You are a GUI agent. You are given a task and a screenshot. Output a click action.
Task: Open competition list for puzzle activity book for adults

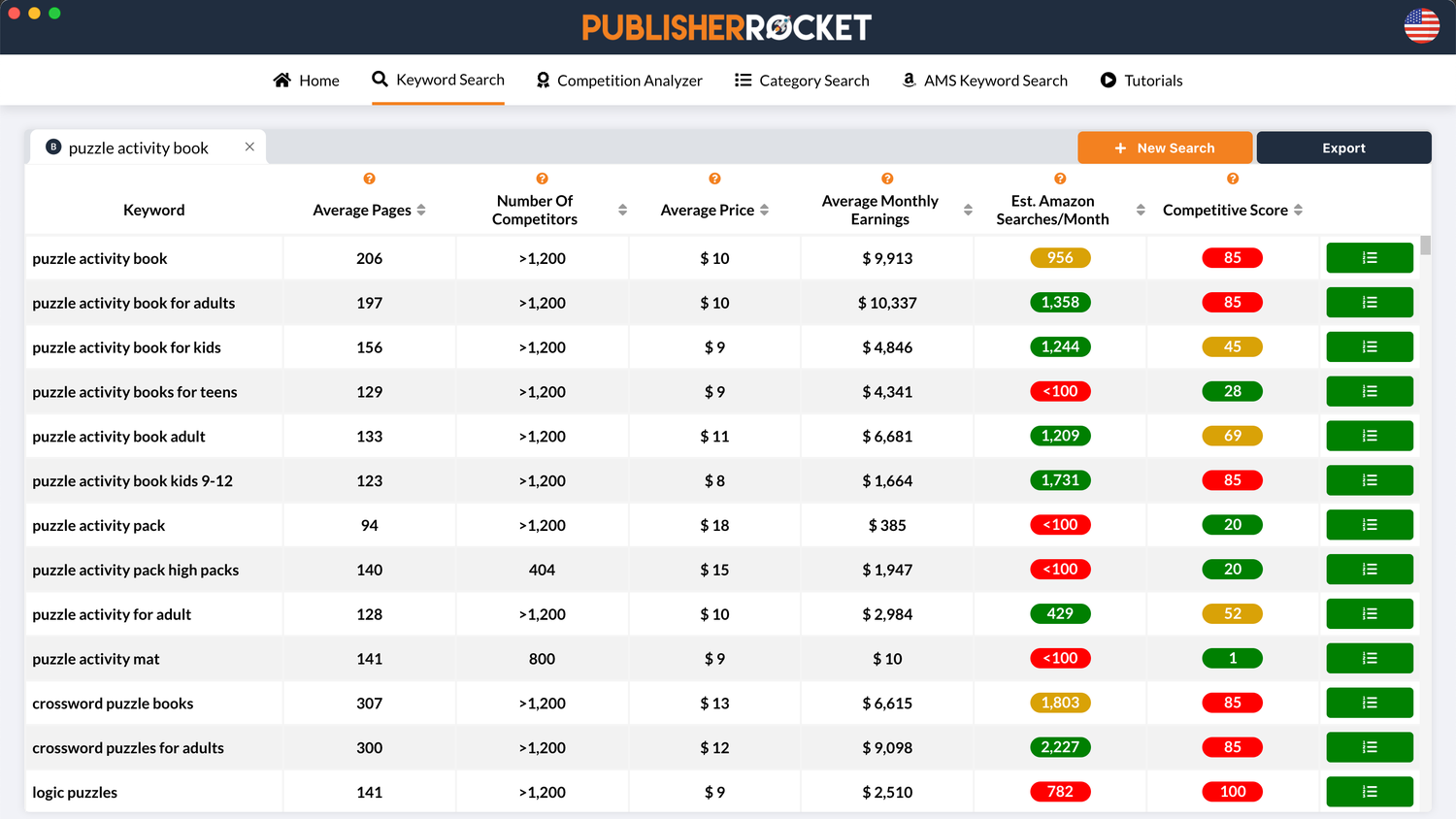pyautogui.click(x=1370, y=303)
